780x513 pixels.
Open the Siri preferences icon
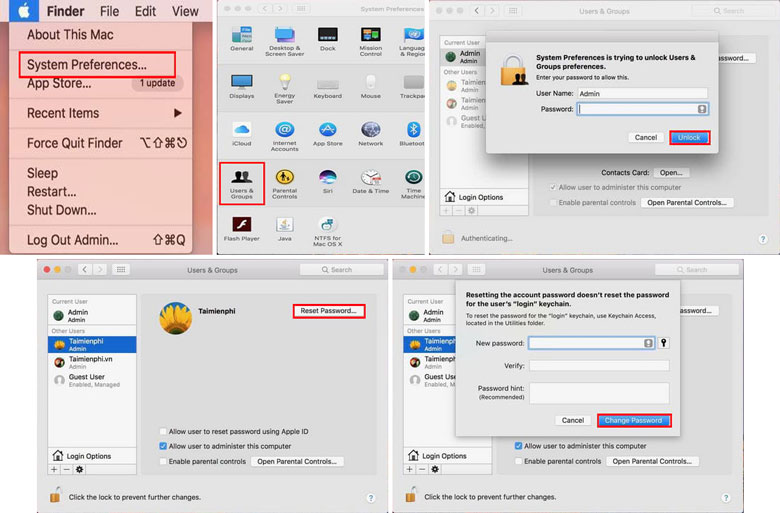[328, 177]
